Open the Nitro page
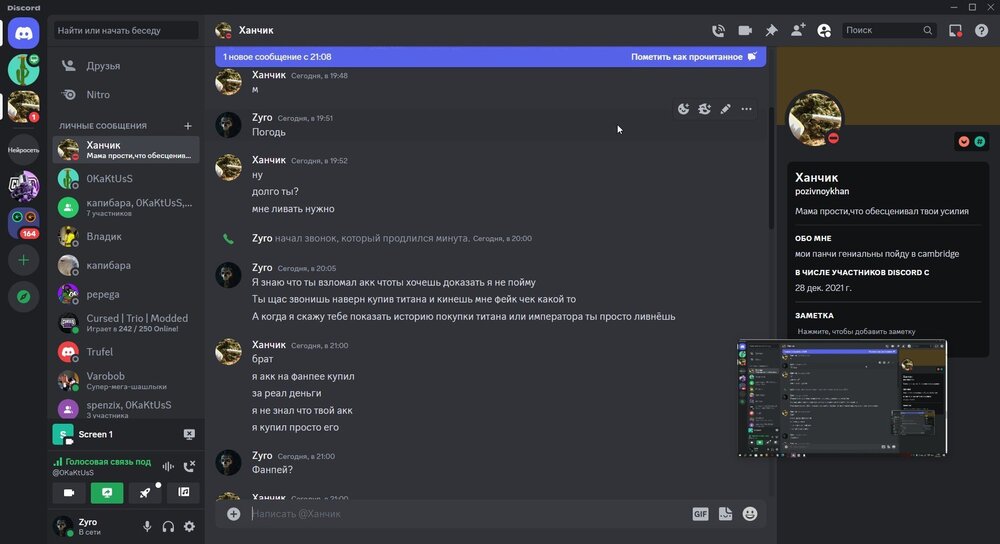Viewport: 1000px width, 544px height. tap(126, 94)
